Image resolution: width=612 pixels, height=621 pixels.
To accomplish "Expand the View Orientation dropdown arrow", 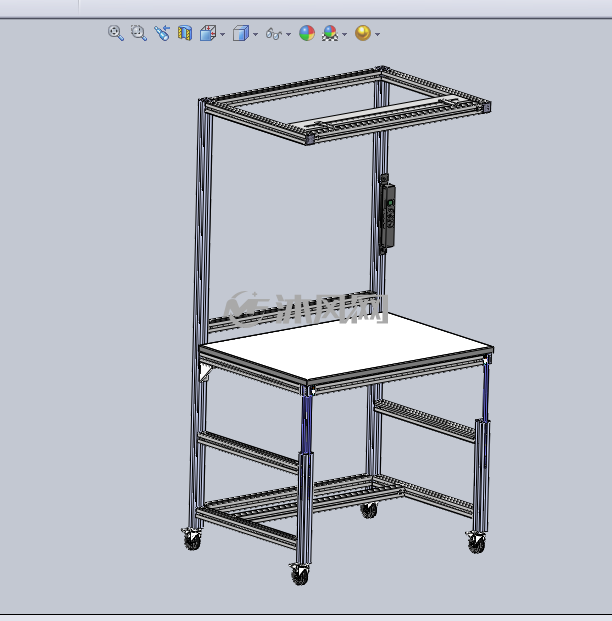I will coord(222,34).
